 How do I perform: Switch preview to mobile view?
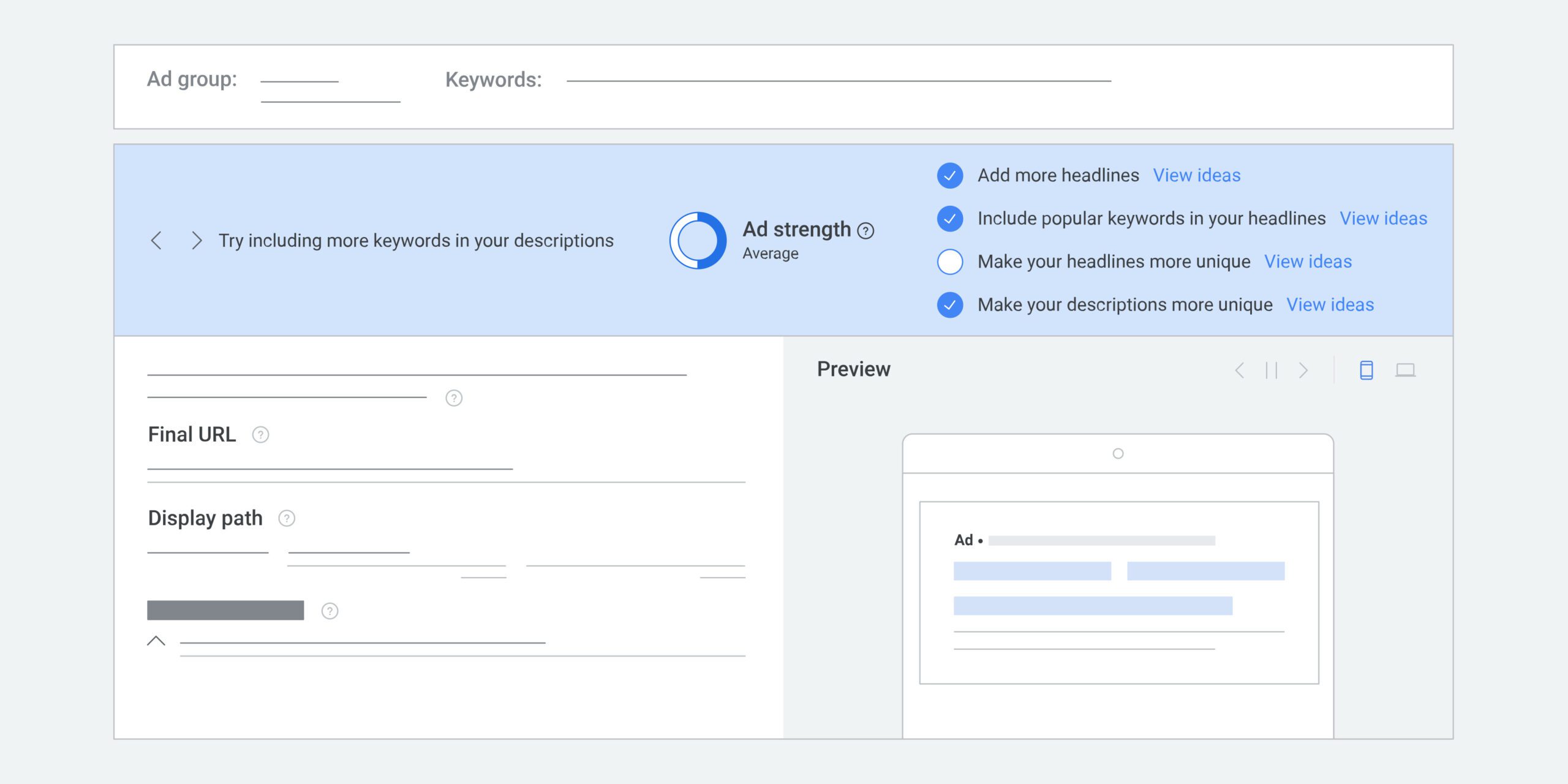tap(1366, 371)
